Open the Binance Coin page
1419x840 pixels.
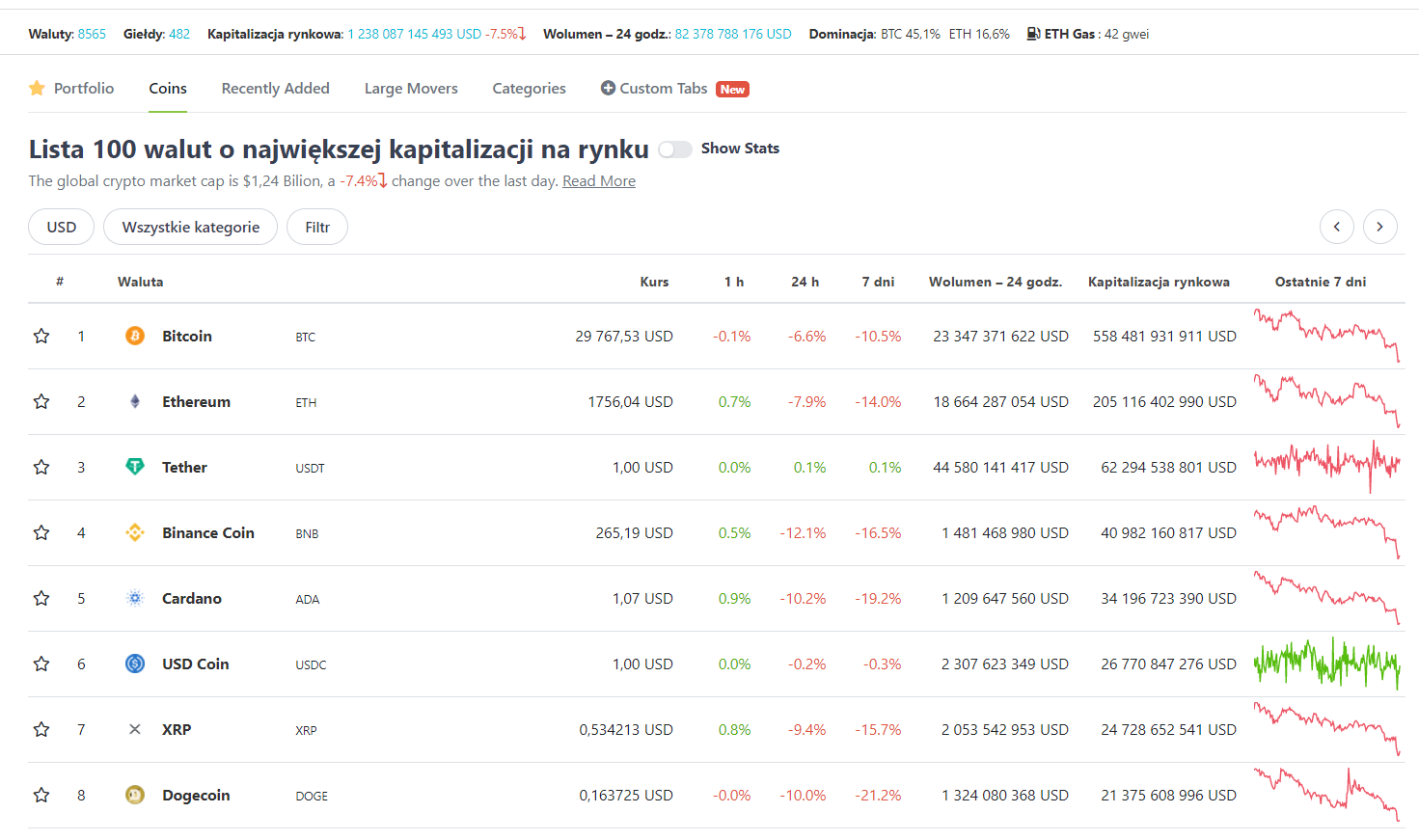[x=208, y=532]
